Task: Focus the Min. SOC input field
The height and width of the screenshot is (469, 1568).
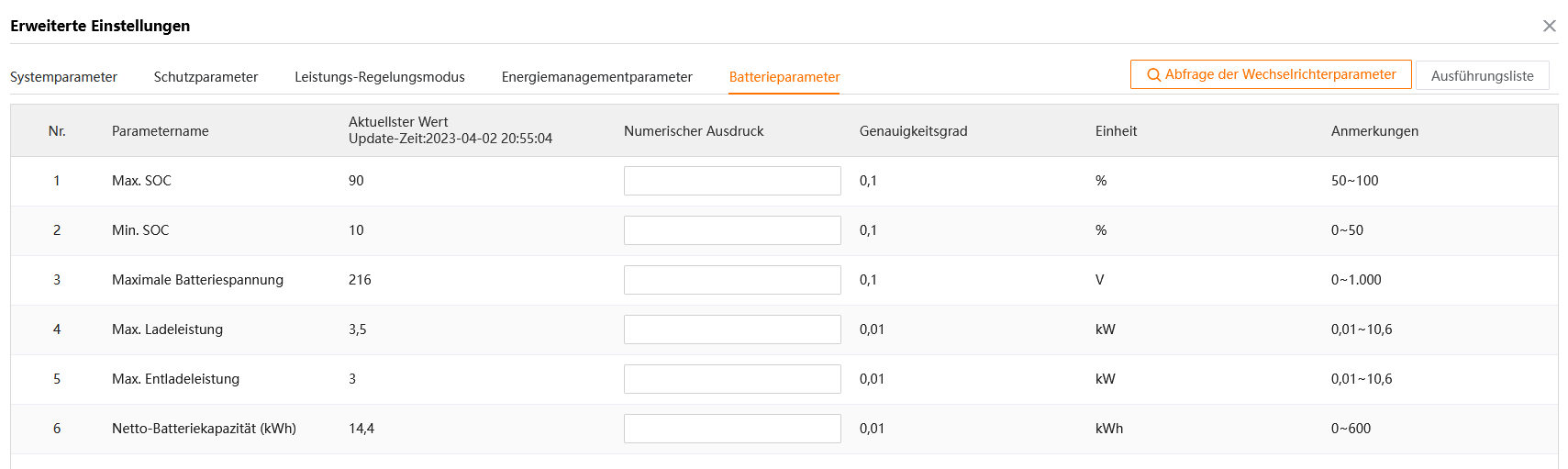Action: click(x=732, y=230)
